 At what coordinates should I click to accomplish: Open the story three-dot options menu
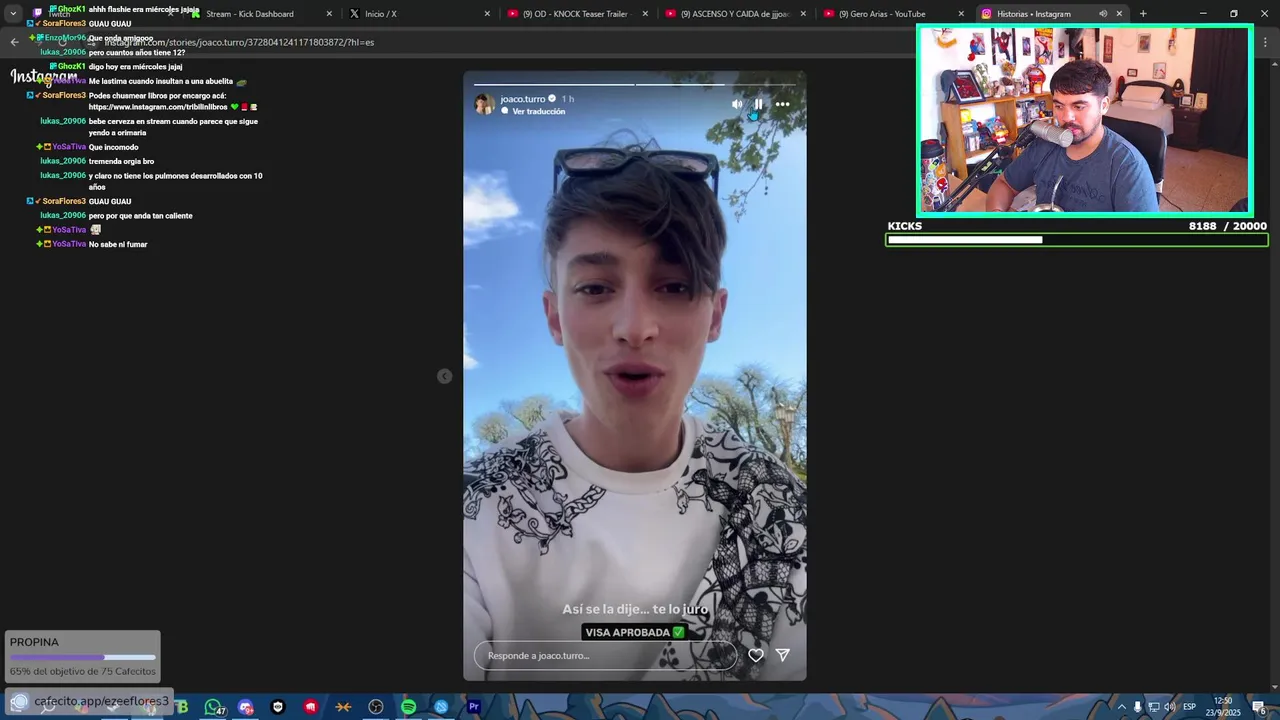[x=782, y=104]
